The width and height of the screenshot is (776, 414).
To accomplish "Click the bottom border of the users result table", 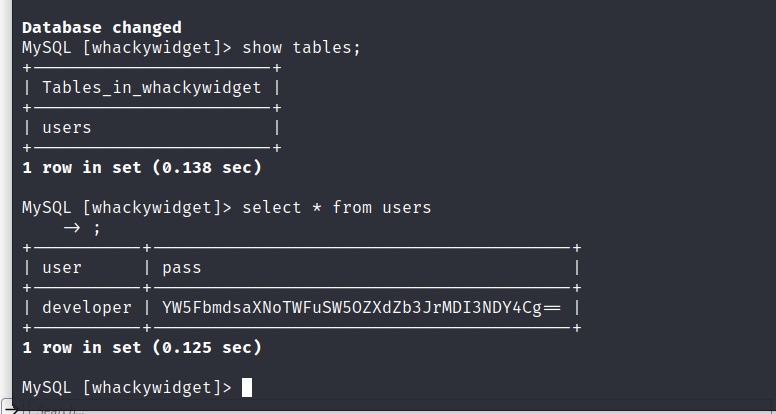I will click(x=301, y=327).
